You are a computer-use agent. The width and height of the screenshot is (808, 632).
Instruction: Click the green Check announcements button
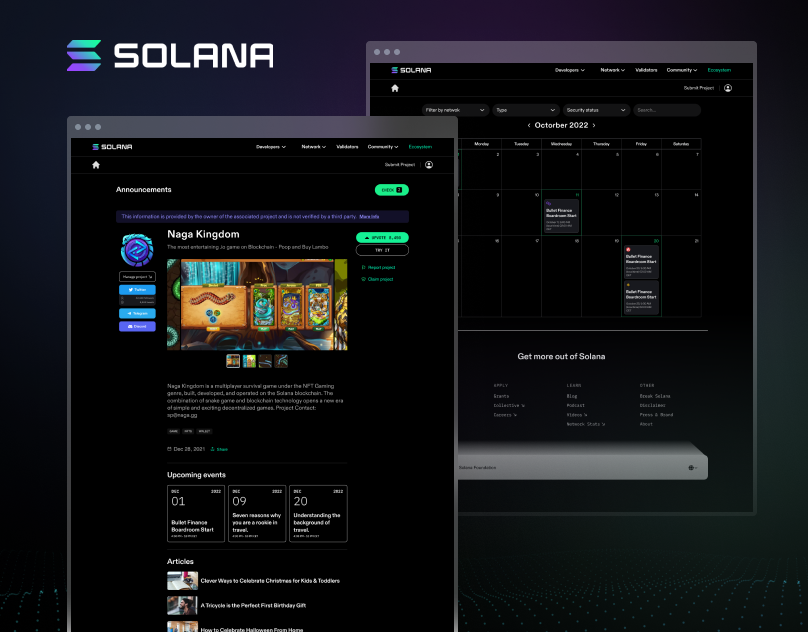point(392,190)
